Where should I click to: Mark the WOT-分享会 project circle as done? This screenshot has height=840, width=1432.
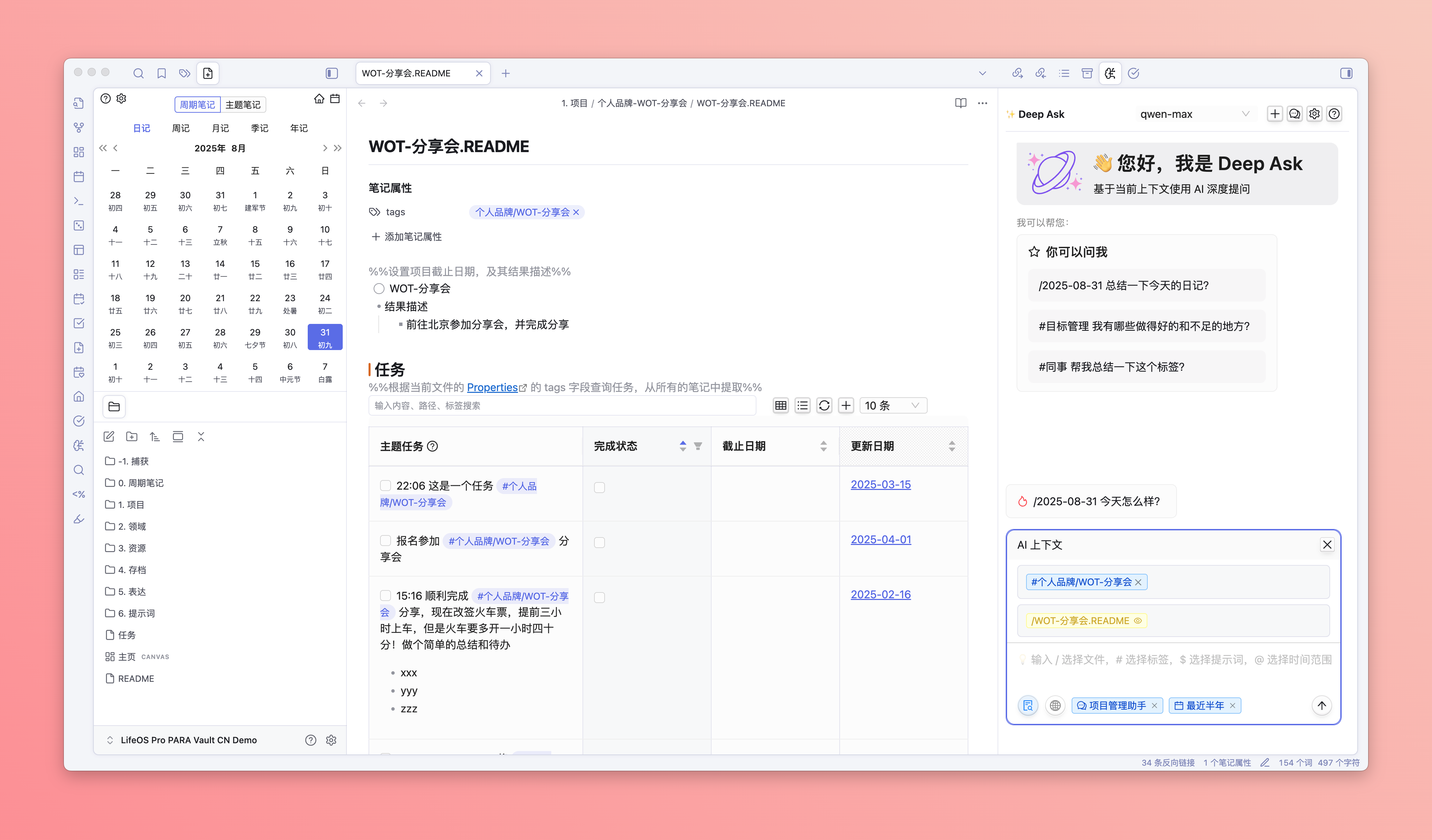point(378,289)
